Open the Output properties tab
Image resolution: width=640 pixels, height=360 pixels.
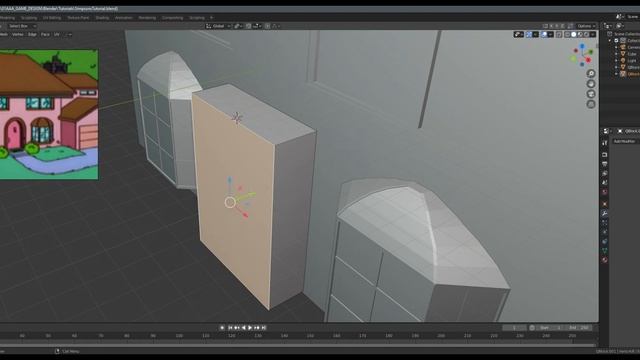[x=604, y=164]
